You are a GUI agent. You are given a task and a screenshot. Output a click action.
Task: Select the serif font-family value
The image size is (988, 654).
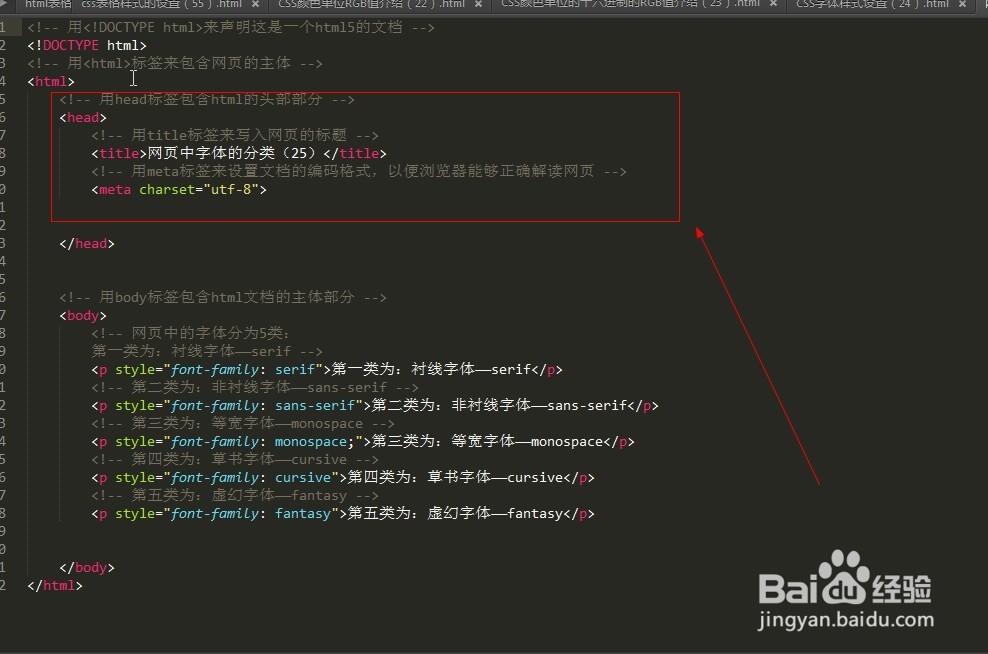(x=294, y=369)
